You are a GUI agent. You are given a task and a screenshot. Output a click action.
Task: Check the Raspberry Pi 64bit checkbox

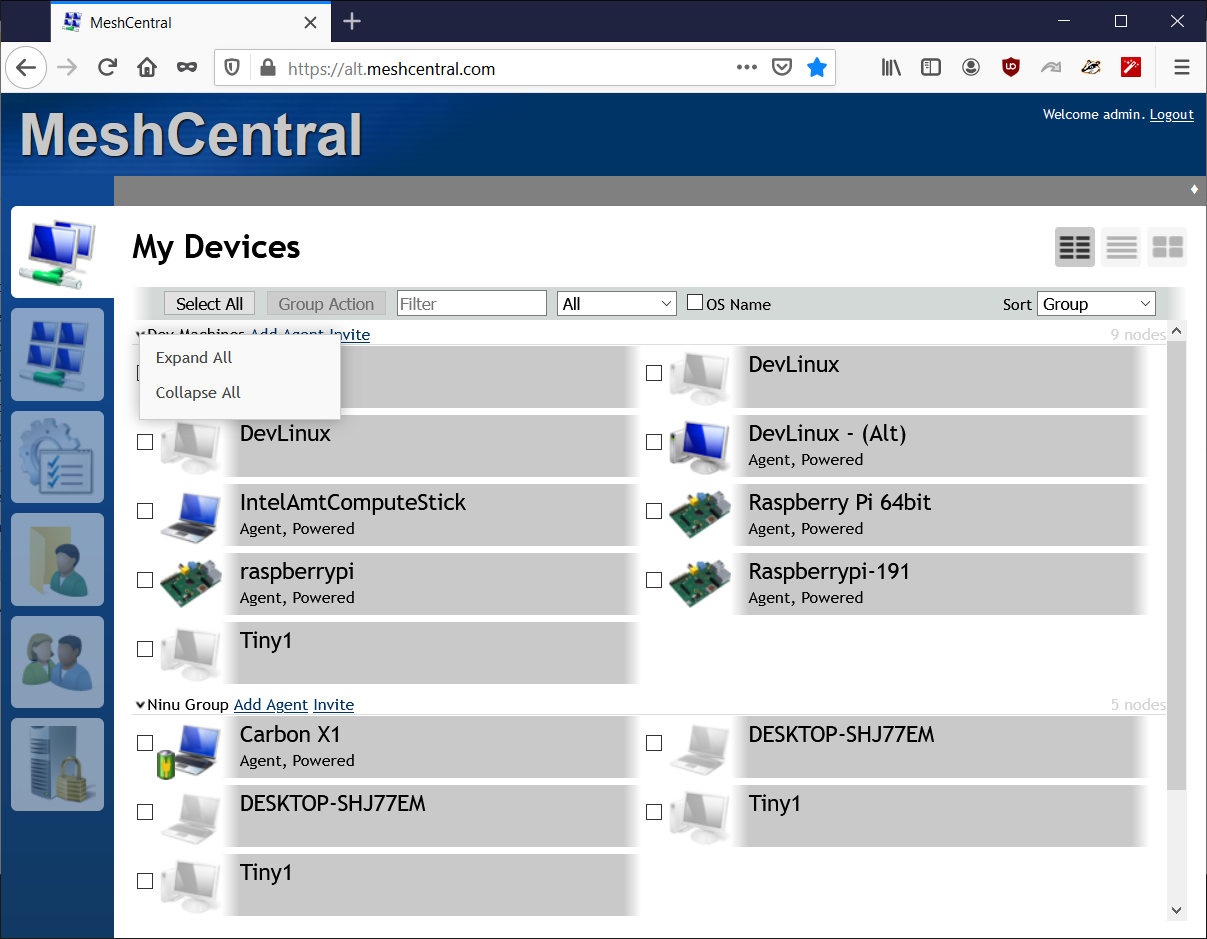(654, 511)
